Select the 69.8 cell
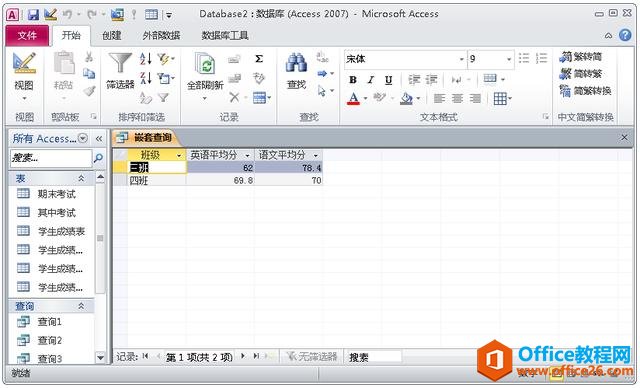The width and height of the screenshot is (640, 388). pos(220,180)
